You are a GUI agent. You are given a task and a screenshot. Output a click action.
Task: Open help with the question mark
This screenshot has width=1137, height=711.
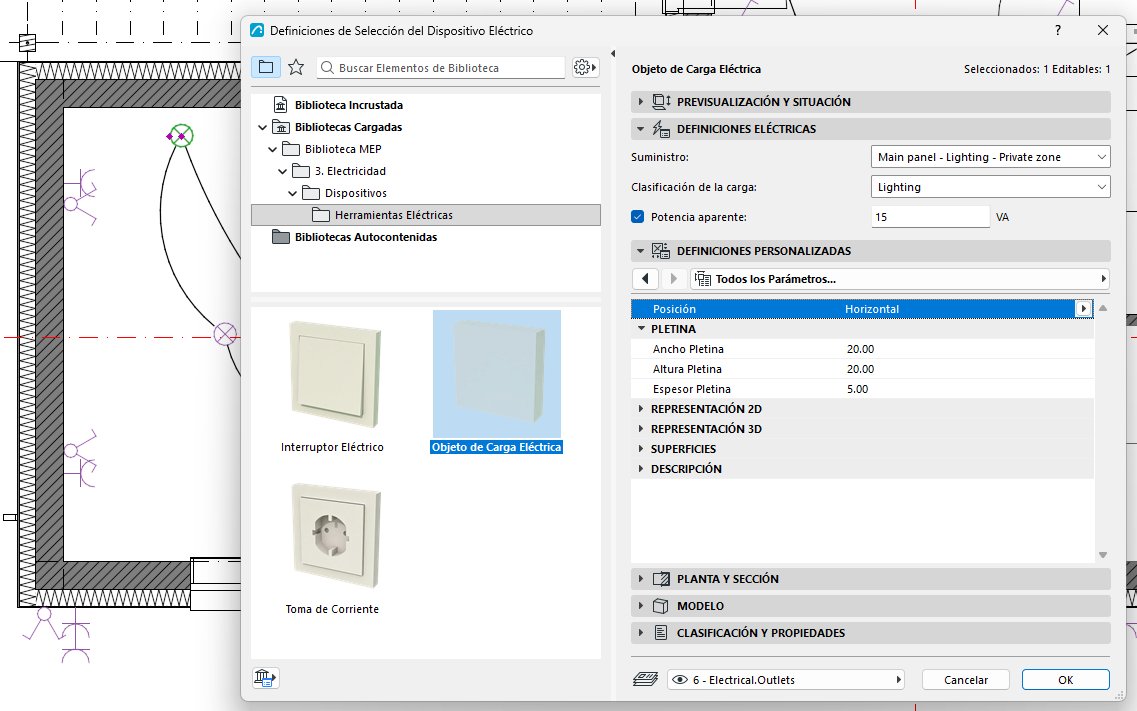(1058, 30)
